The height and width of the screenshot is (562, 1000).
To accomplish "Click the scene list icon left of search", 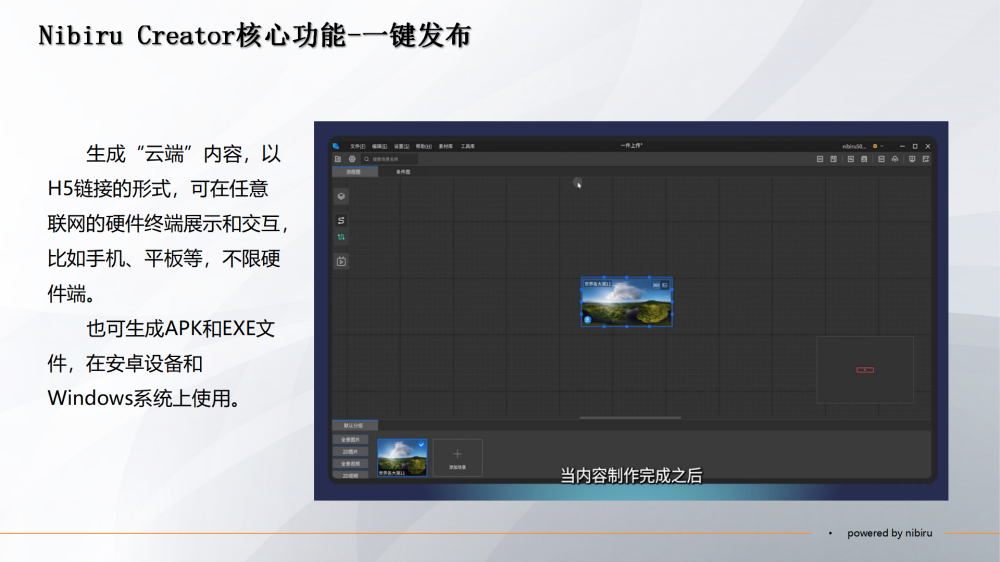I will tap(338, 159).
